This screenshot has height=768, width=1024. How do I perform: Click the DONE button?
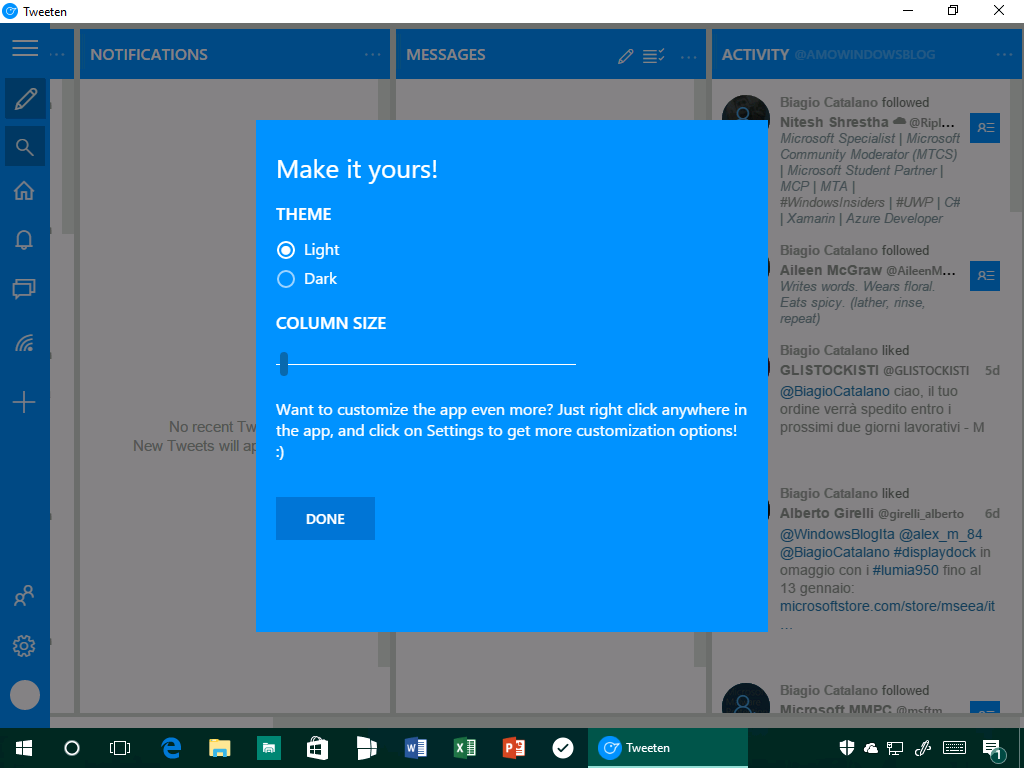325,519
